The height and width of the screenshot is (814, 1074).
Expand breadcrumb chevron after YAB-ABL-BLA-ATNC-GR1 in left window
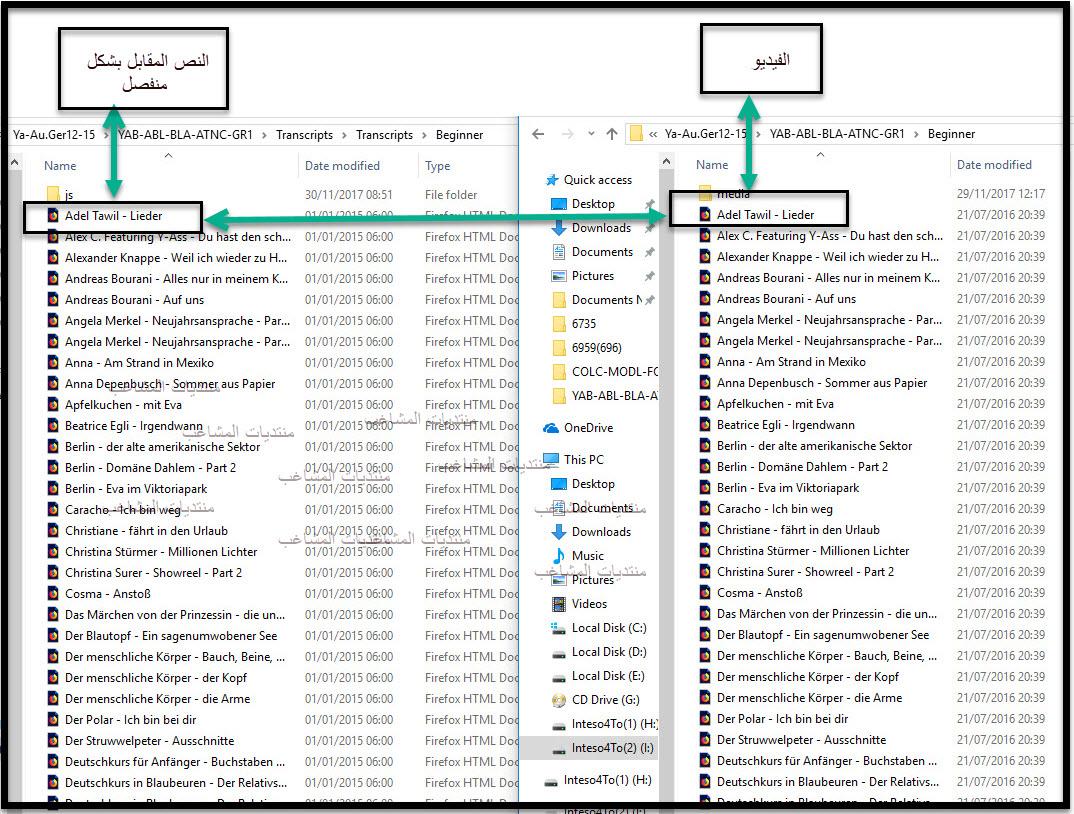[264, 135]
